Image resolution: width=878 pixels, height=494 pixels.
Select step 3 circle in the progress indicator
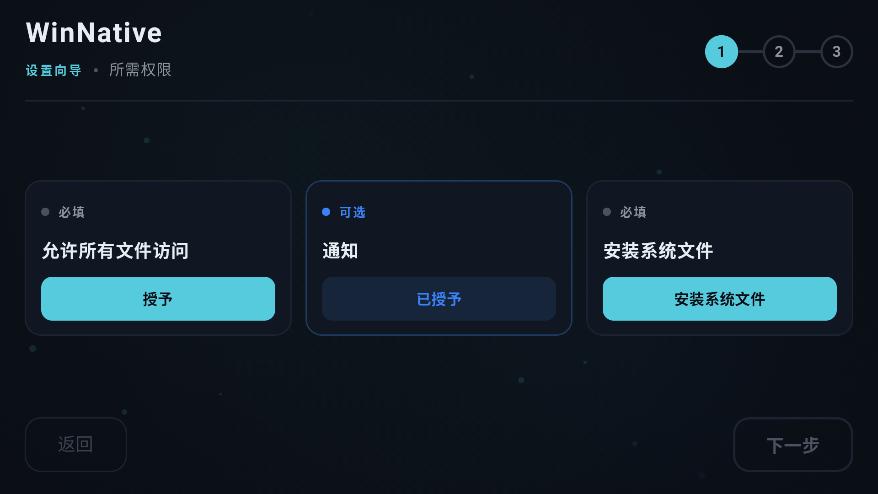(837, 52)
